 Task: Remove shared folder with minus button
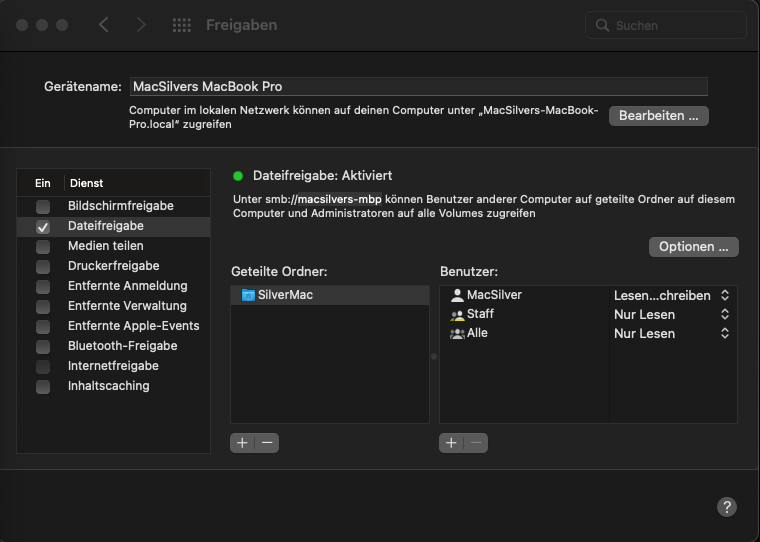267,443
